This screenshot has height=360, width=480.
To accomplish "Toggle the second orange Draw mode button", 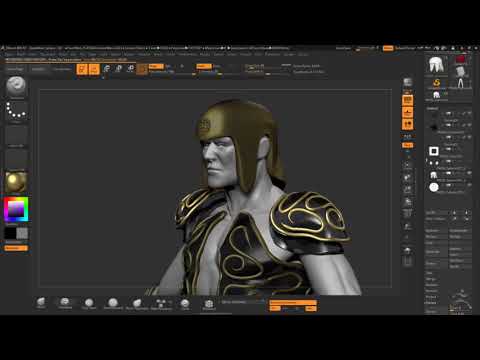I will [x=94, y=69].
